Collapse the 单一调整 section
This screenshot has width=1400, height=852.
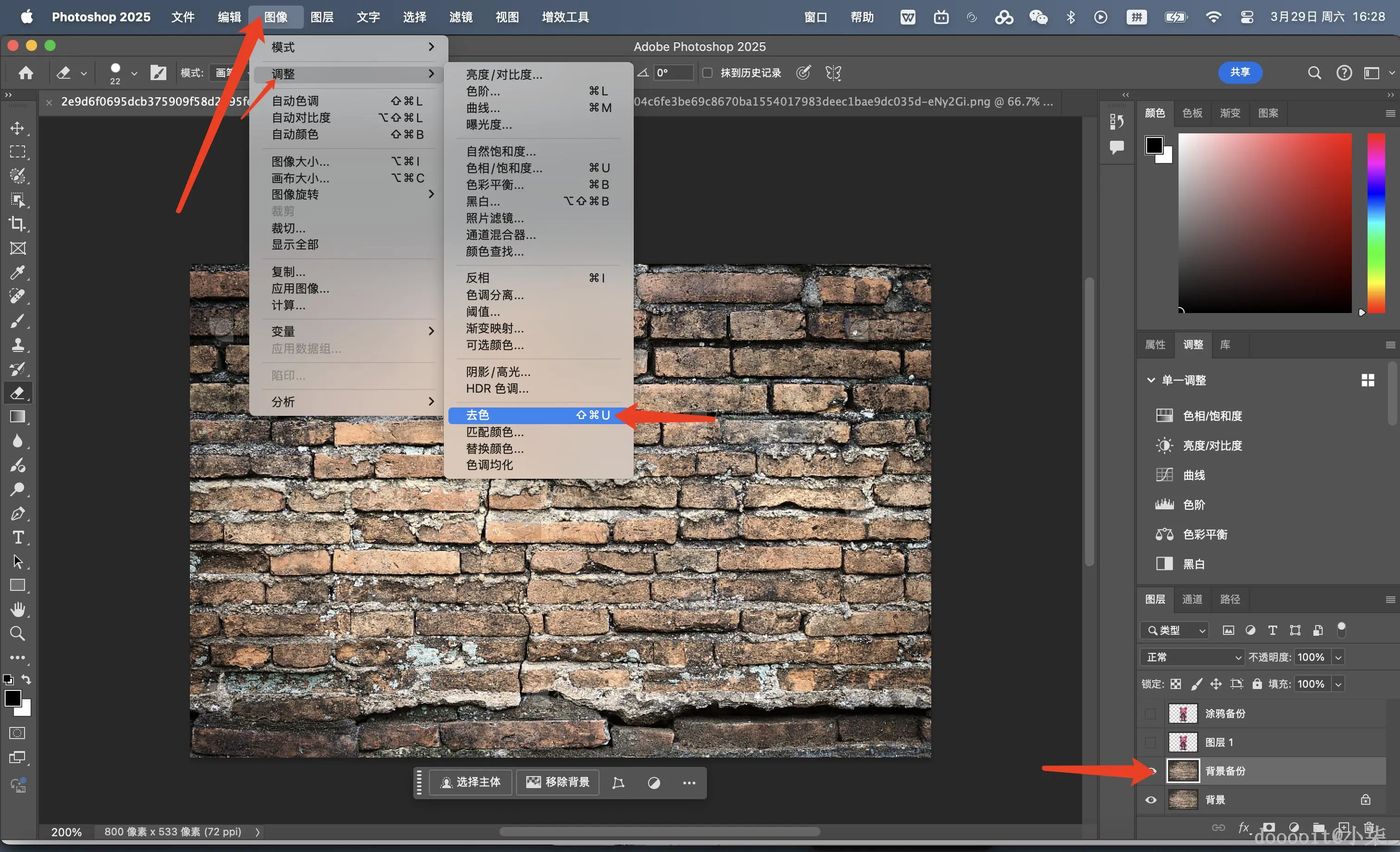point(1151,380)
